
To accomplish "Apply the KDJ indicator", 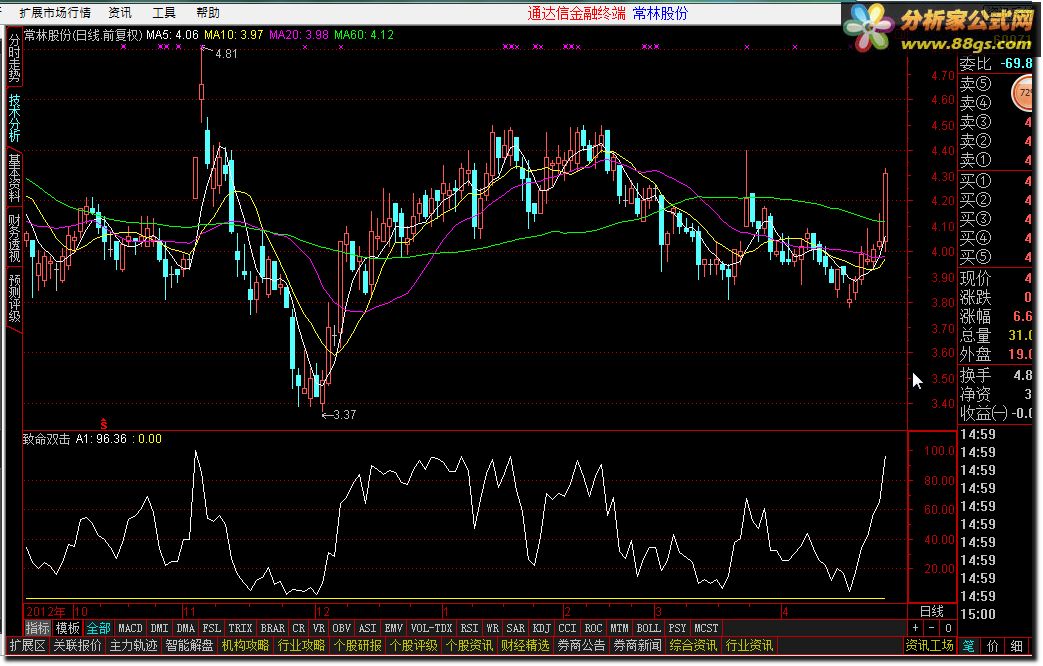I will click(541, 628).
